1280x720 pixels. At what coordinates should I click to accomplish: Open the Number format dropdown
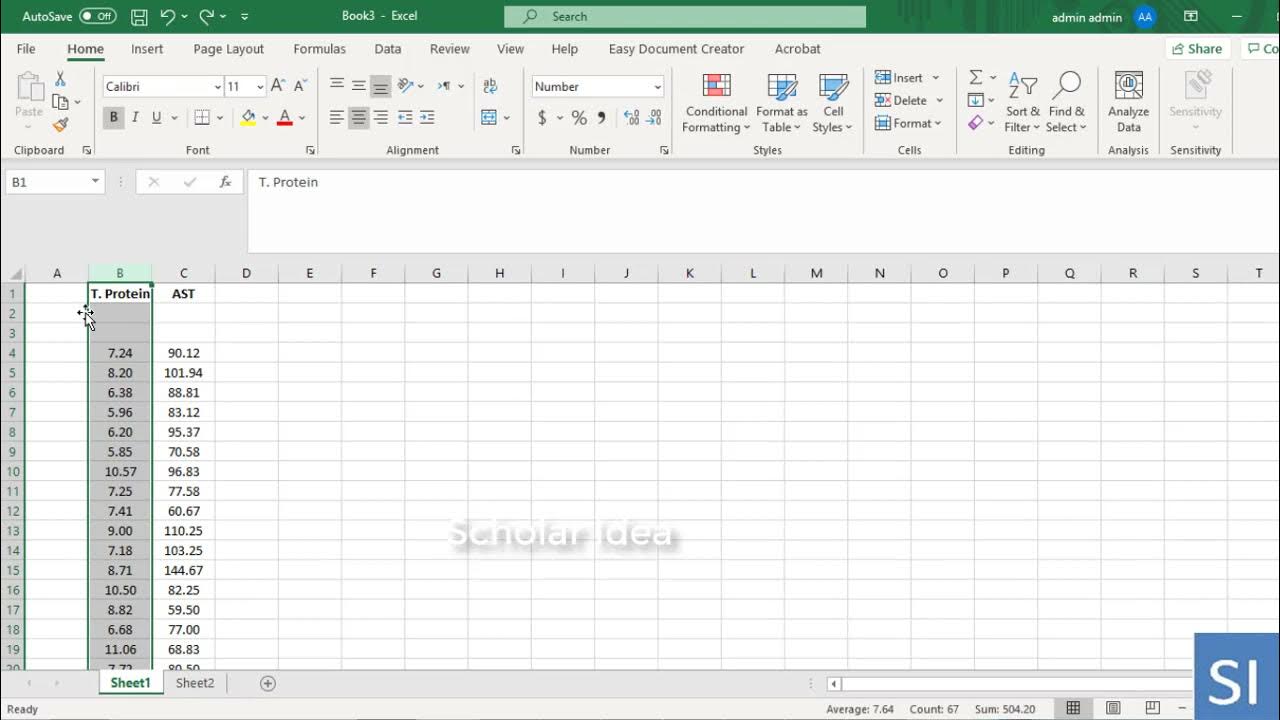pos(657,87)
